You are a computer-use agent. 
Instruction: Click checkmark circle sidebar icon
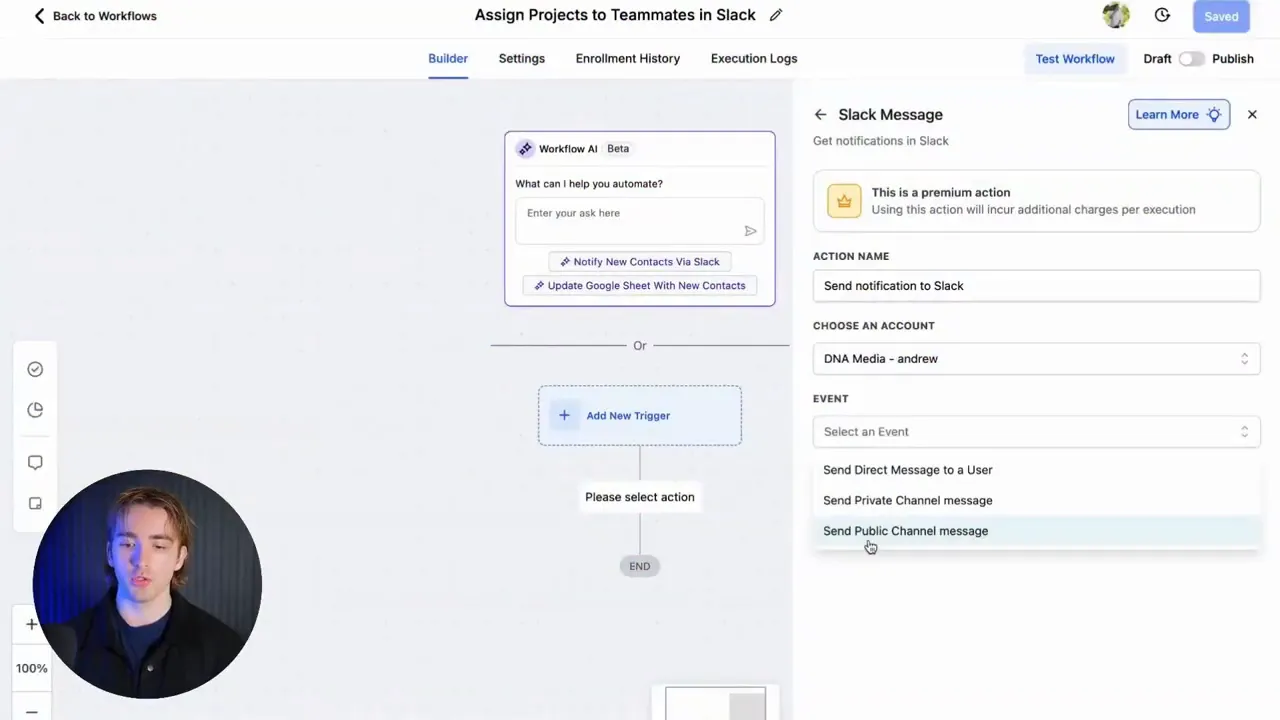coord(35,369)
